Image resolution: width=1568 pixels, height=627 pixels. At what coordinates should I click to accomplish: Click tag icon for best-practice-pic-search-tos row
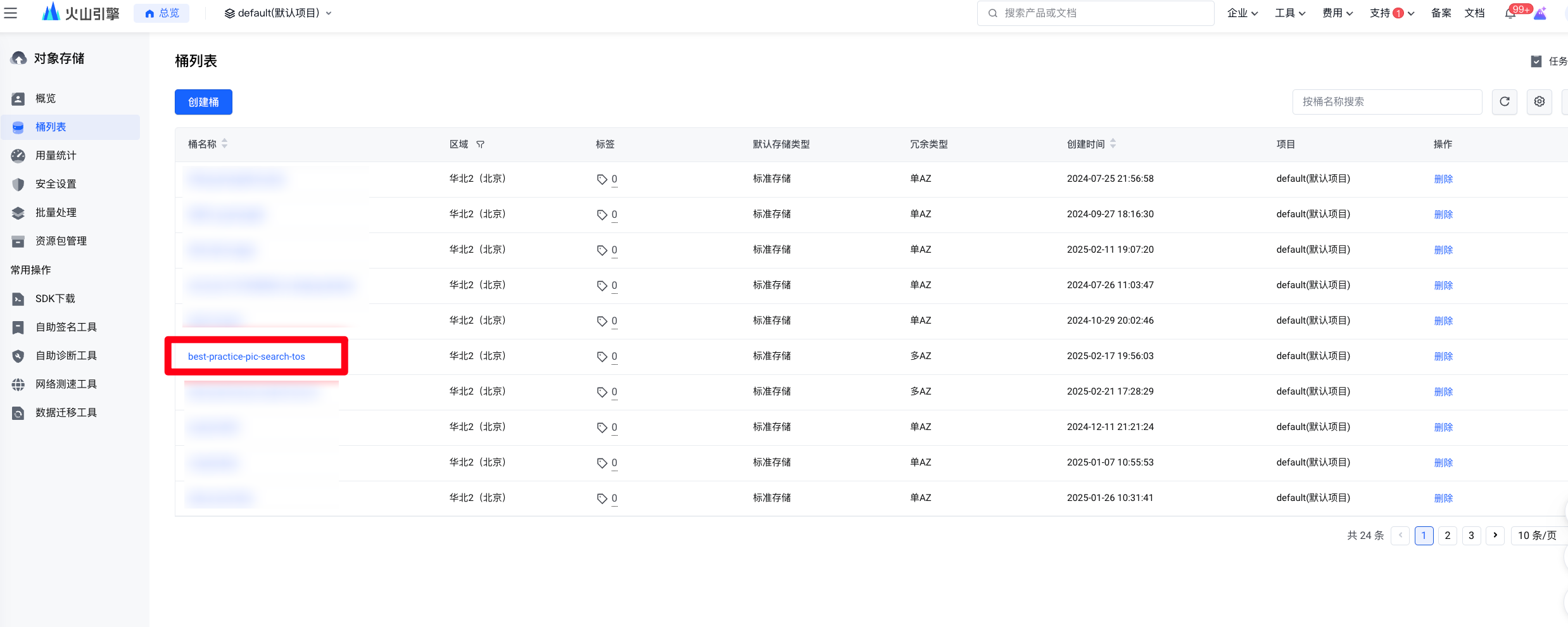(x=602, y=357)
